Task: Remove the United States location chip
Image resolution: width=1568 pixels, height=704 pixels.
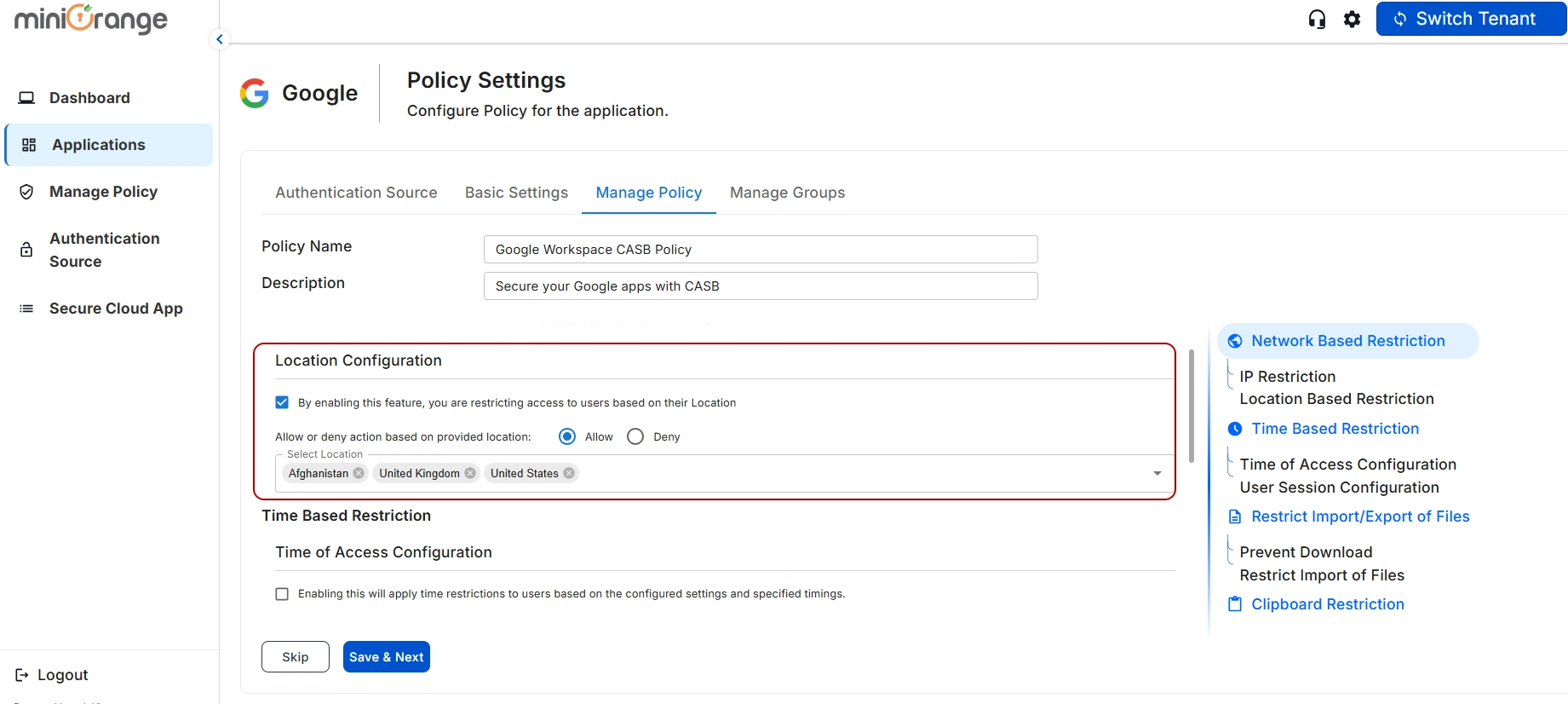Action: [569, 473]
